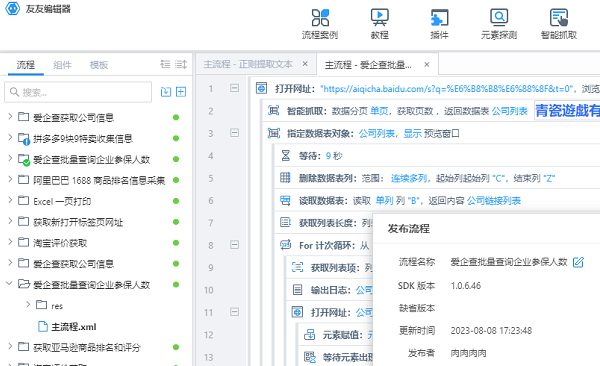Launch the 元素探测 element inspector

click(499, 24)
